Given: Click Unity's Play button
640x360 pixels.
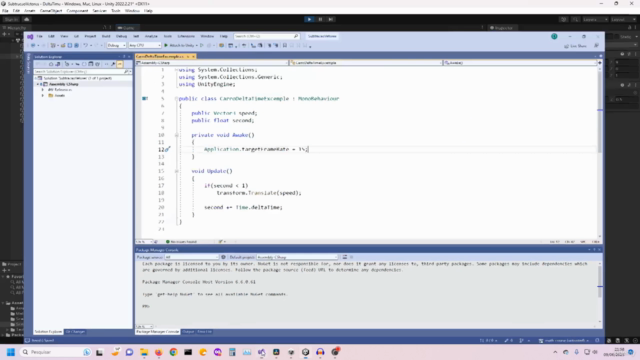Looking at the screenshot, I should point(309,19).
